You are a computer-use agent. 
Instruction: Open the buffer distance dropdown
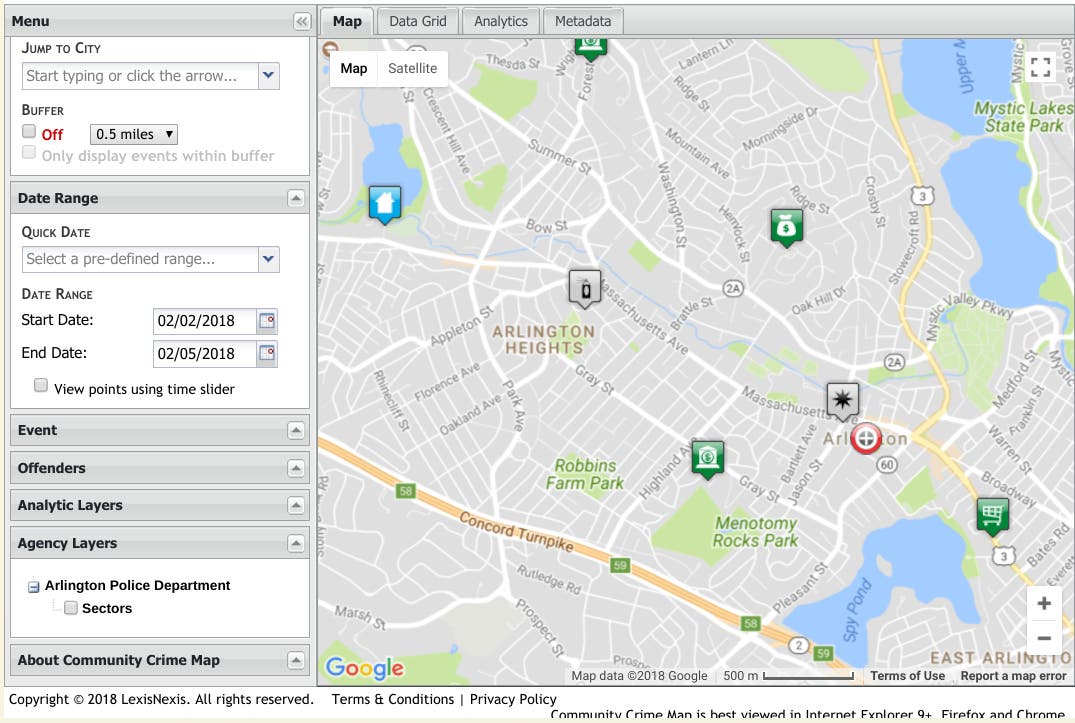134,134
